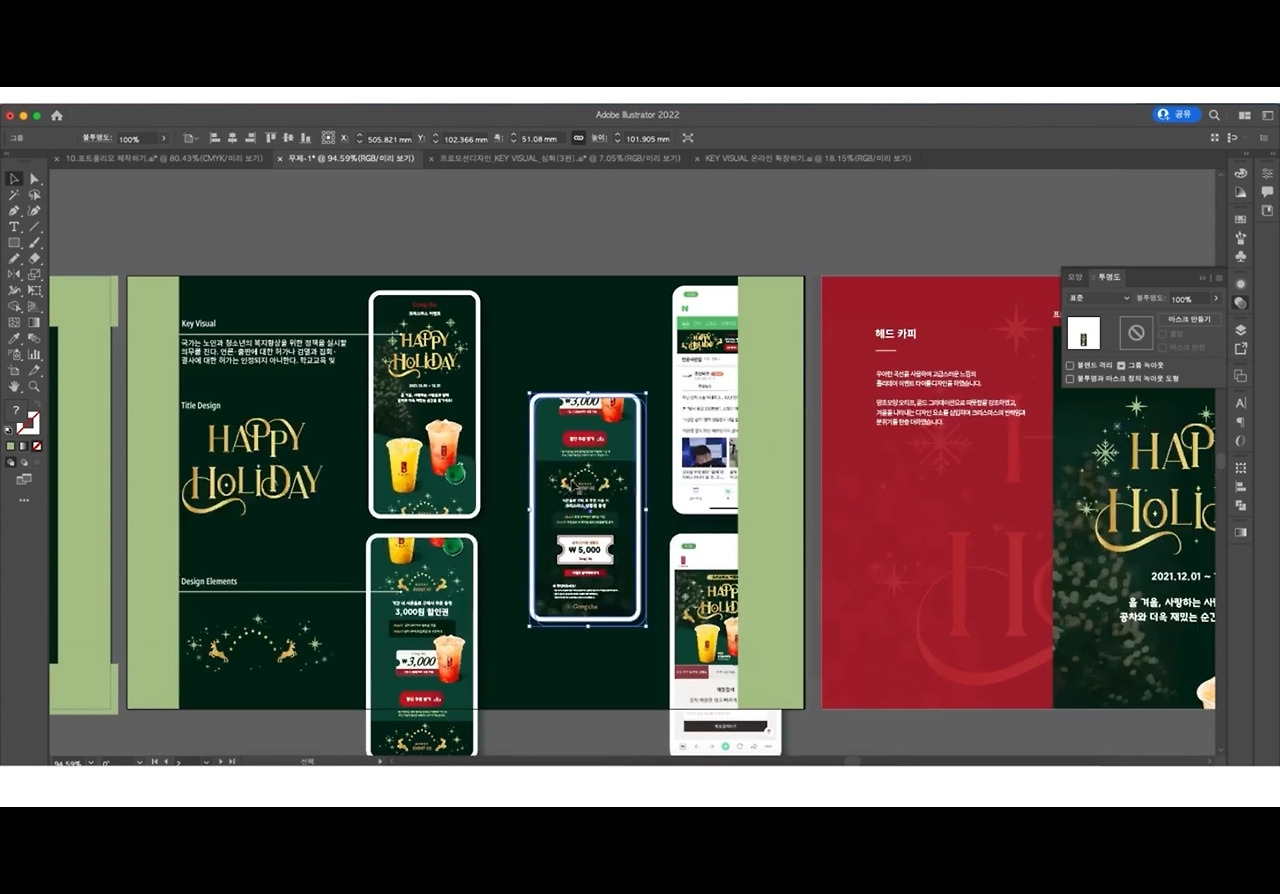Enable the 블렌드 격리 checkbox
The width and height of the screenshot is (1280, 894).
click(x=1070, y=366)
